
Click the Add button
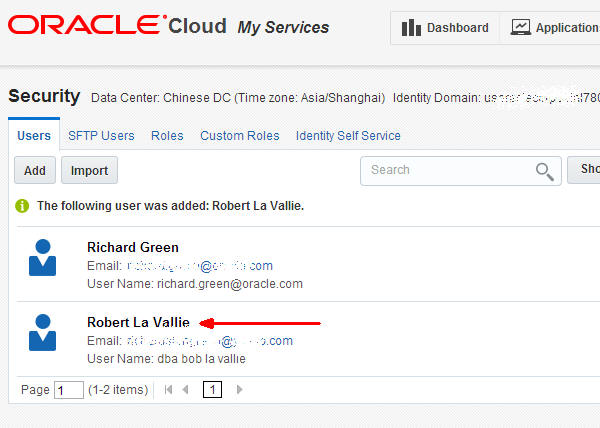(35, 171)
